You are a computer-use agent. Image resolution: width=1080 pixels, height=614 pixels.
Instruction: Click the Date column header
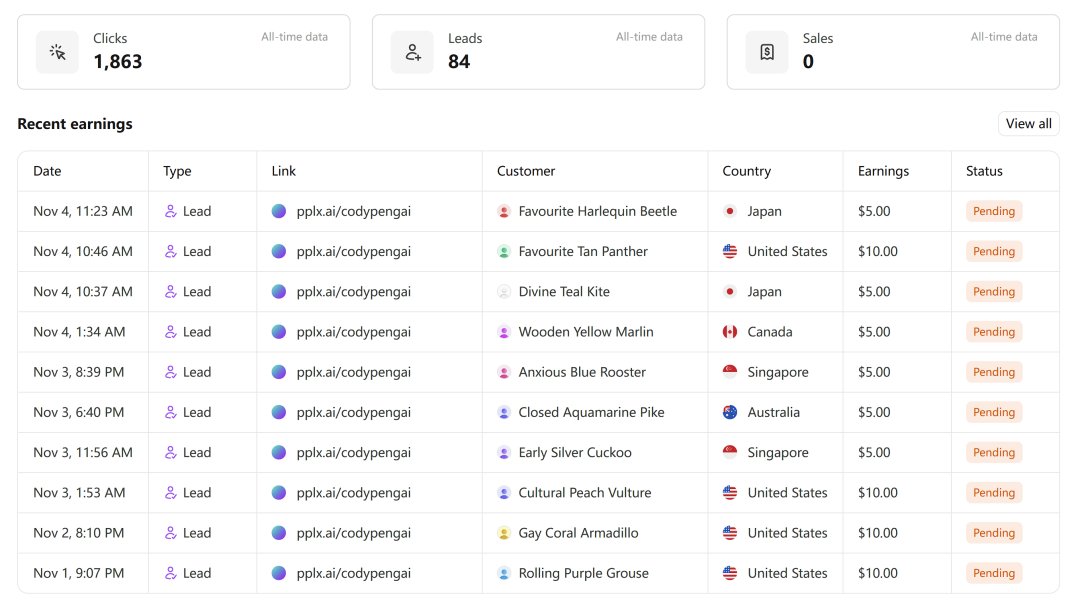click(x=47, y=171)
